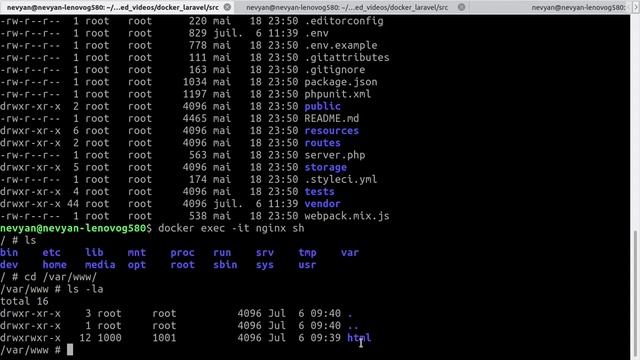The height and width of the screenshot is (360, 640).
Task: Click the package.json filename
Action: [340, 82]
